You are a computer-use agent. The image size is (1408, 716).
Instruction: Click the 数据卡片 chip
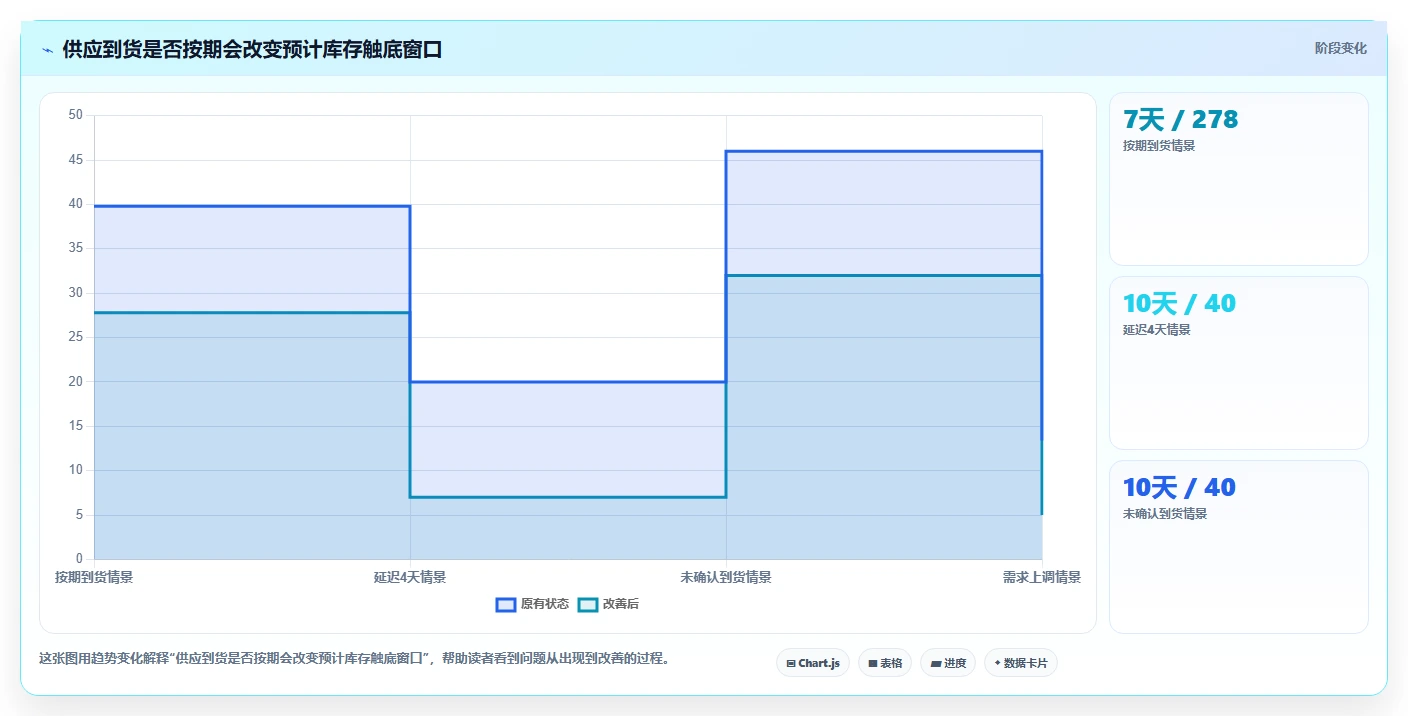click(x=1021, y=663)
